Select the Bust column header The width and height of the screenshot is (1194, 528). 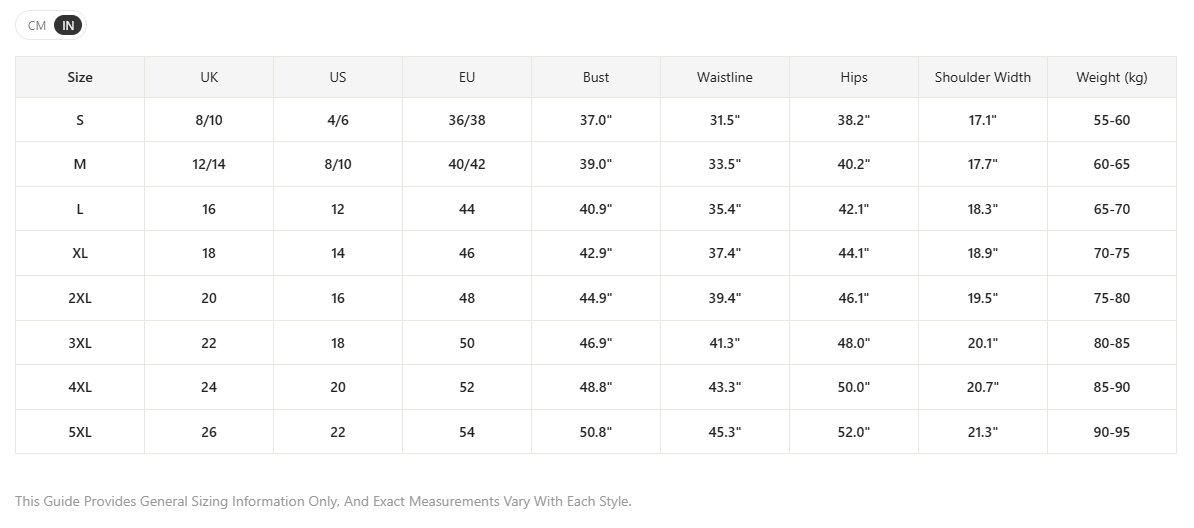(595, 77)
